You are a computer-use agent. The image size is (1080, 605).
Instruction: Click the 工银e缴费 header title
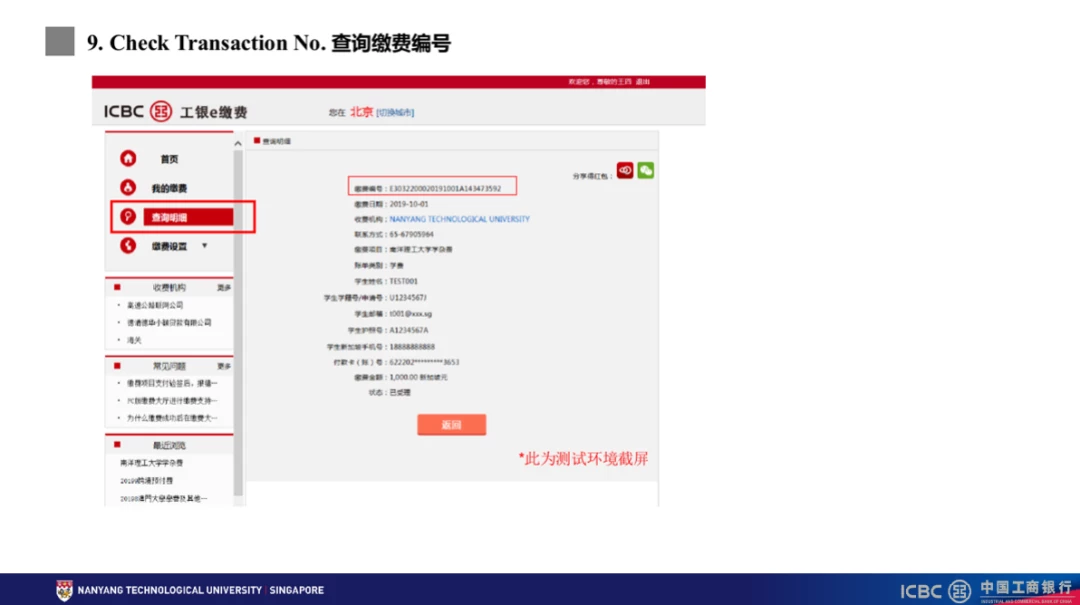click(214, 112)
